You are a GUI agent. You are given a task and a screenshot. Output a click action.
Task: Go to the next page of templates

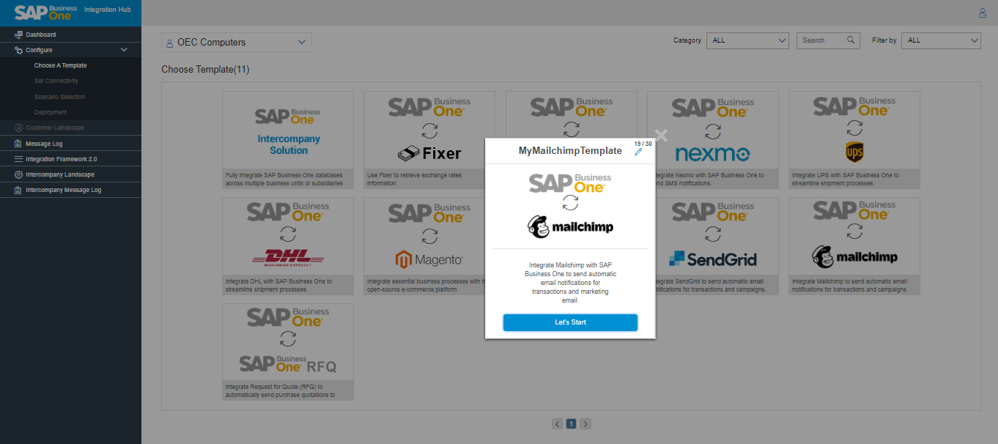click(x=586, y=424)
